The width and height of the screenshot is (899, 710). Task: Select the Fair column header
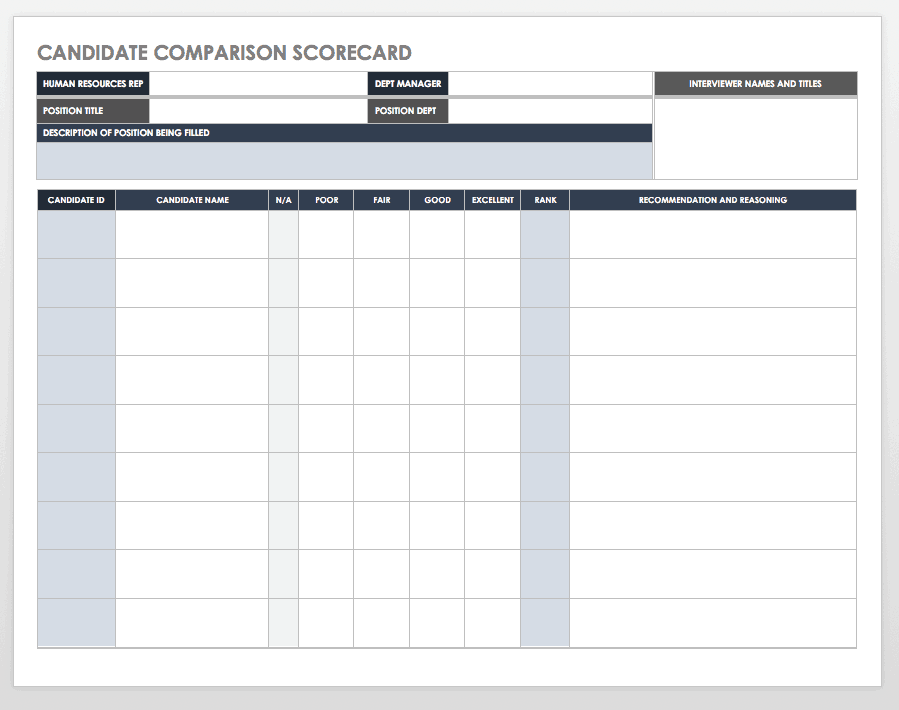pos(381,200)
